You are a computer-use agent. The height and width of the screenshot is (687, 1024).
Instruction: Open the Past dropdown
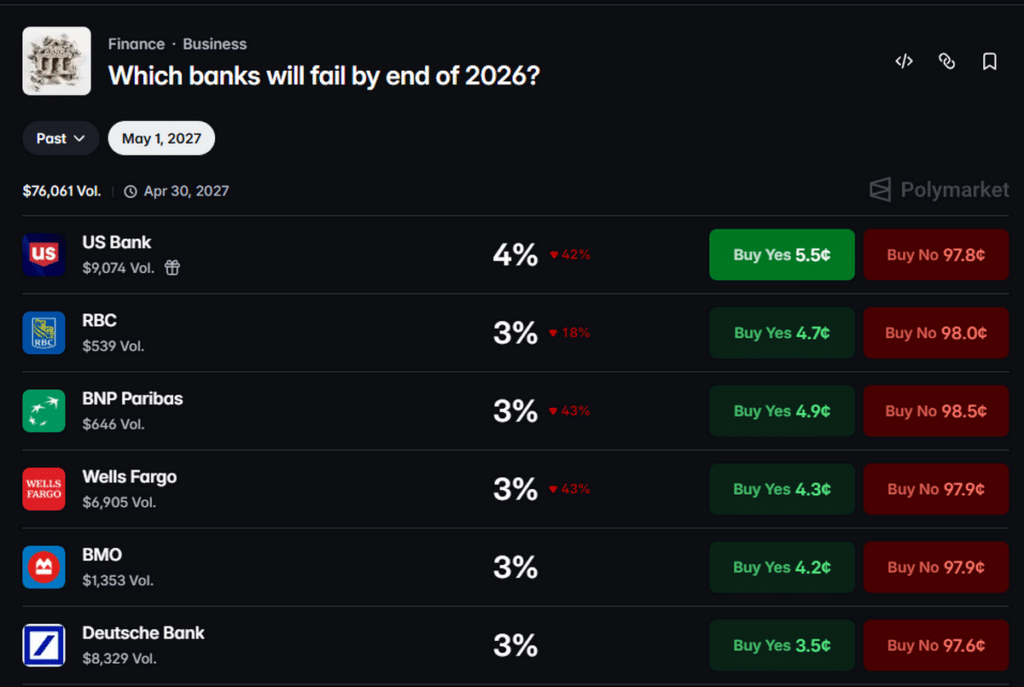61,138
